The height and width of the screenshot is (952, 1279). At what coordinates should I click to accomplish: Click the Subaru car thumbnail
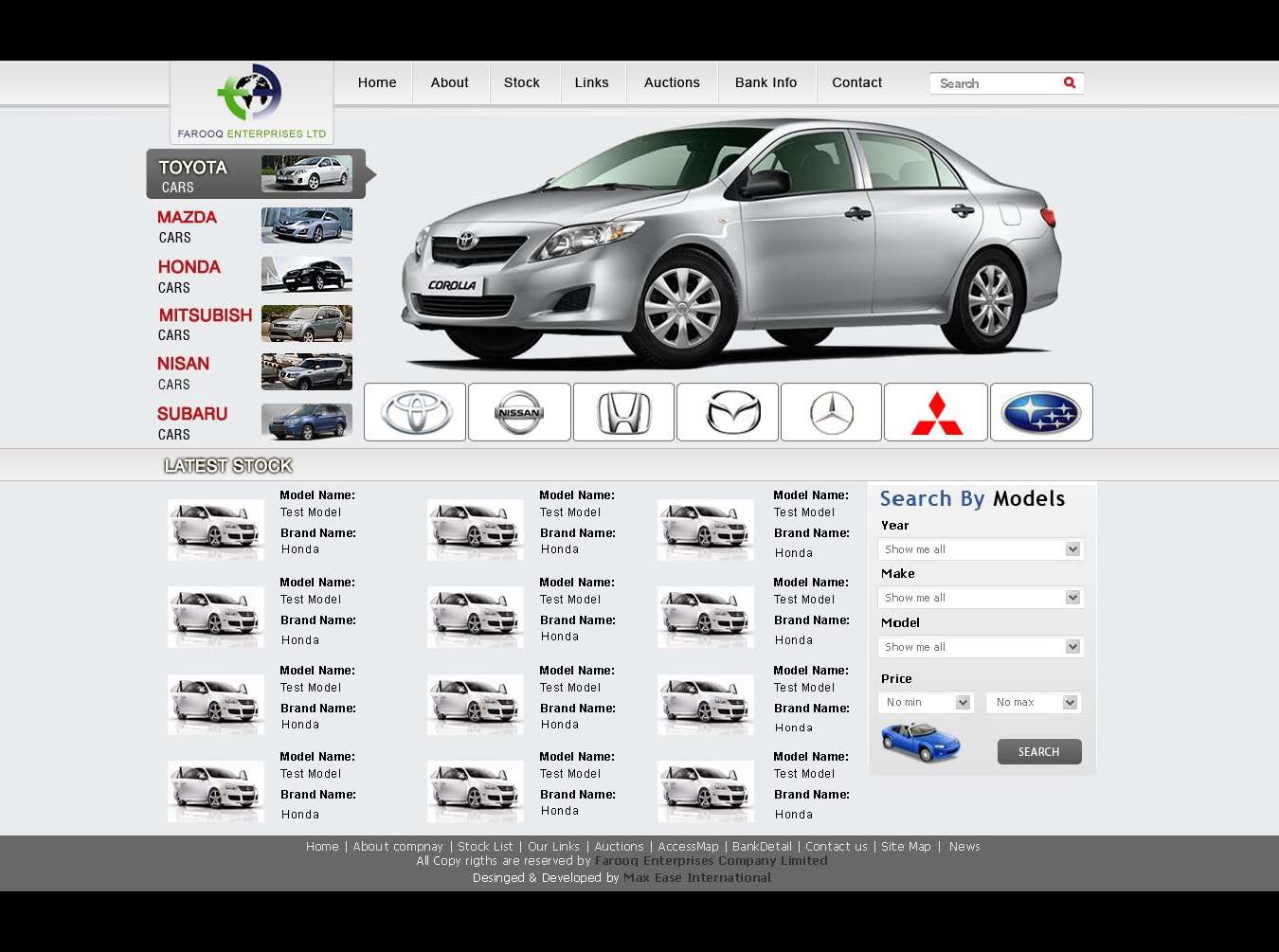[307, 422]
